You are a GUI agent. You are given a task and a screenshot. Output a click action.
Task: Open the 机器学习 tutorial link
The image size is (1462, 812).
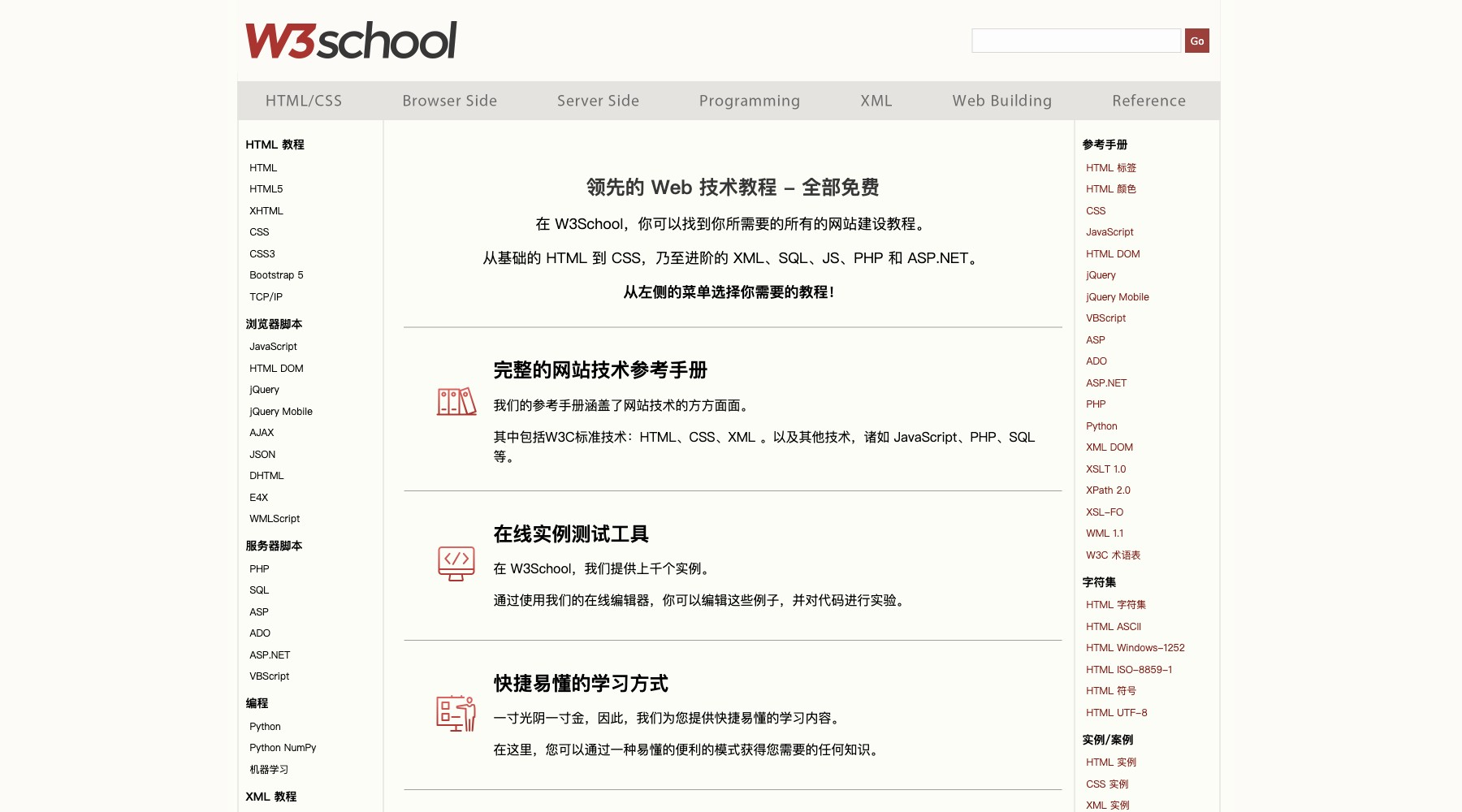267,769
